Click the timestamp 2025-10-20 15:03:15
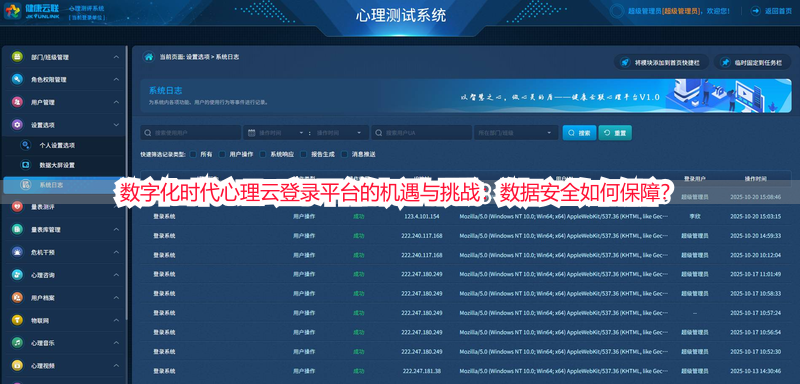Screen dimensions: 800x384 coord(755,216)
